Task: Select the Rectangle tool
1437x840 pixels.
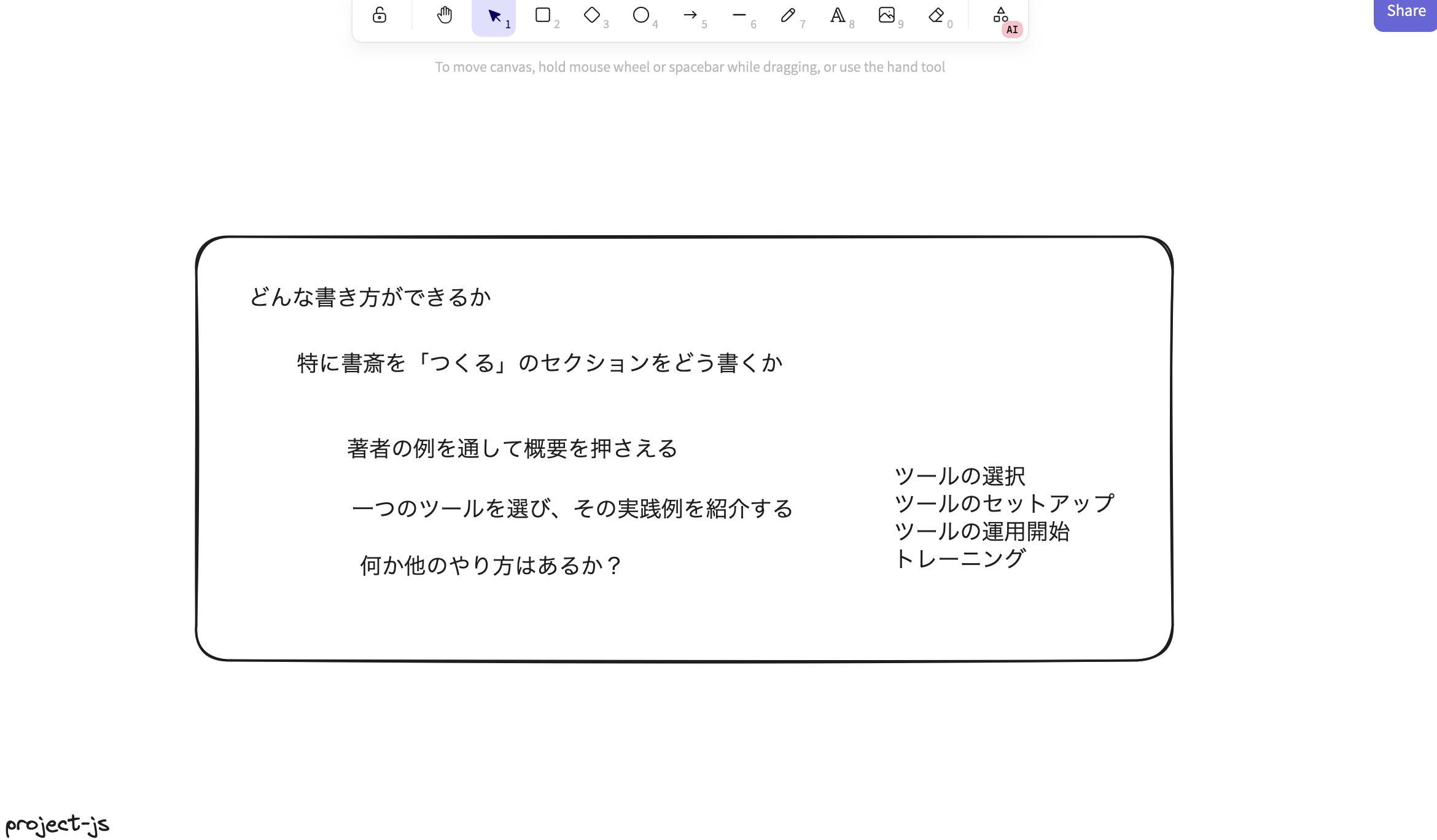Action: click(x=542, y=15)
